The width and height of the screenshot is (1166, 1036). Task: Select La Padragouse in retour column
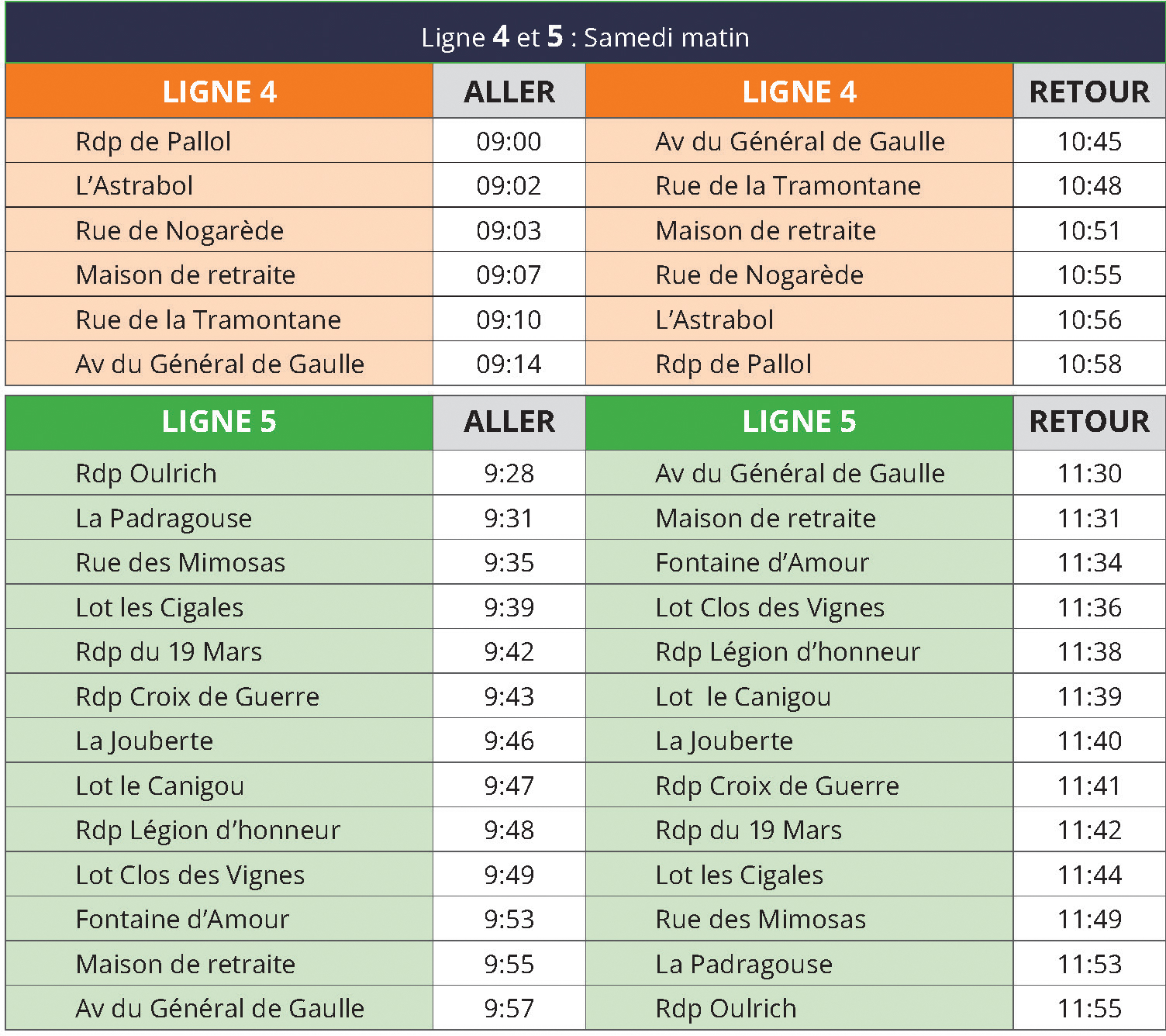tap(743, 964)
